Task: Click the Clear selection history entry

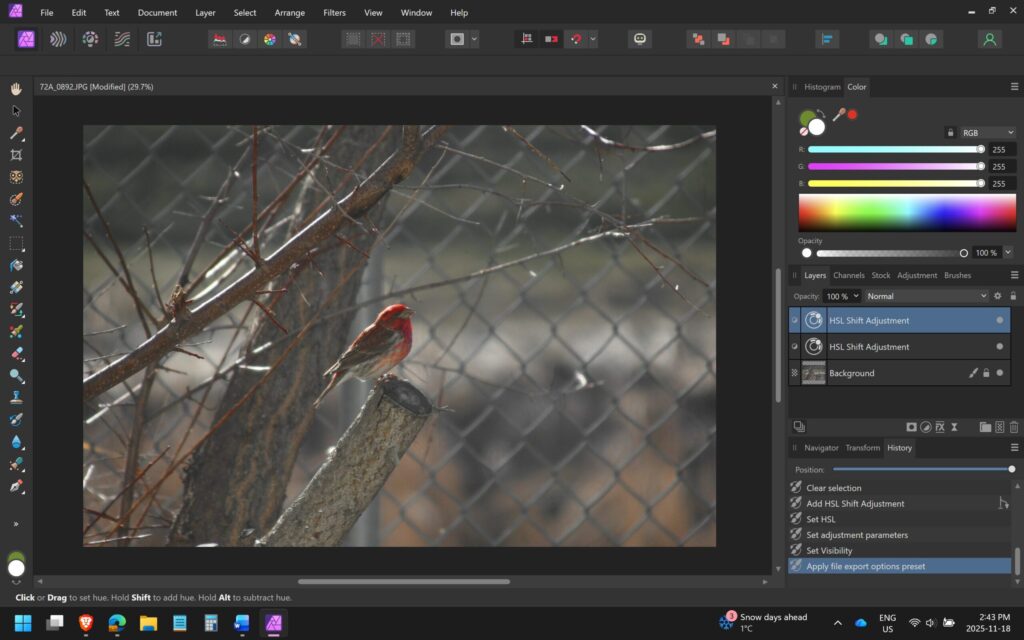Action: (x=833, y=488)
